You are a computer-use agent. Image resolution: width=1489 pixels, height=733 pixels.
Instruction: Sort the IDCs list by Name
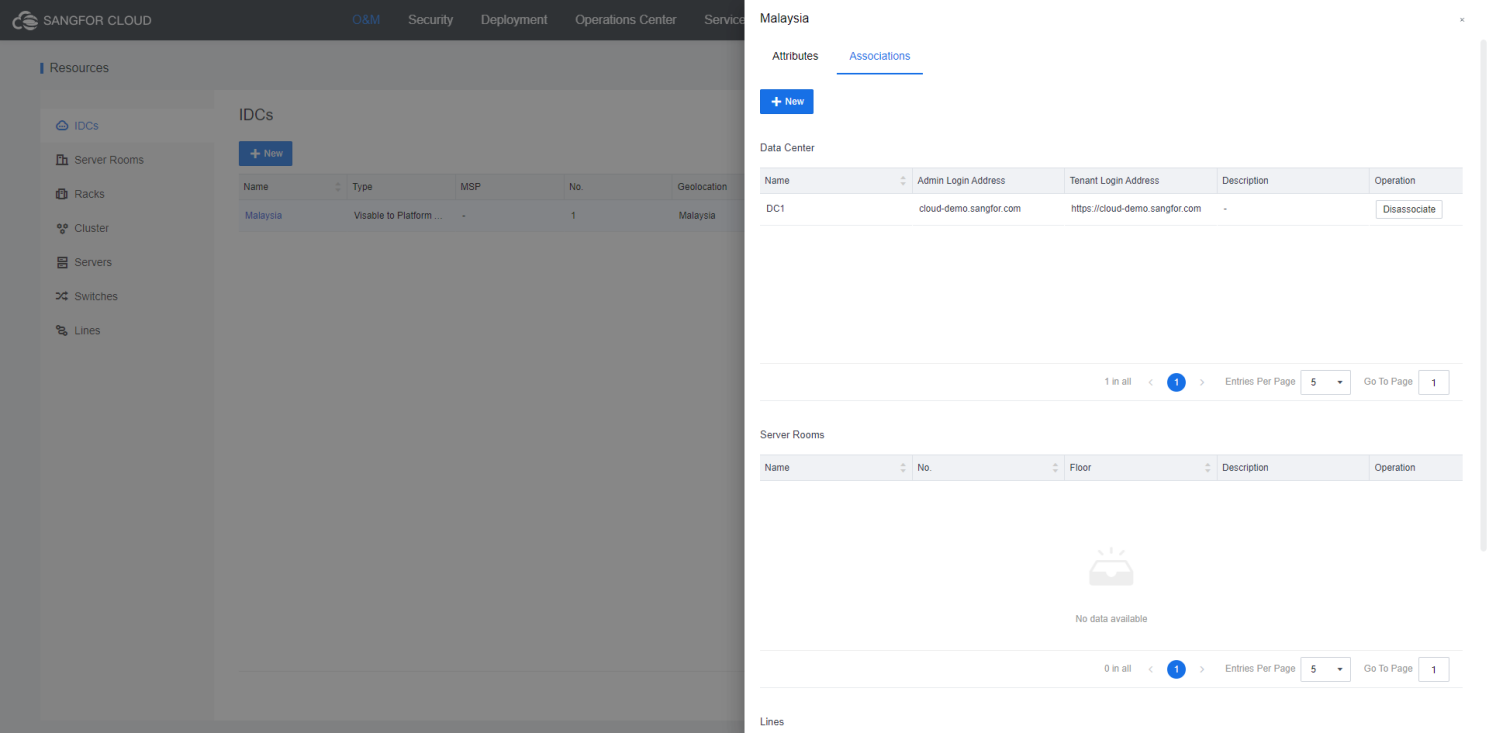tap(338, 187)
